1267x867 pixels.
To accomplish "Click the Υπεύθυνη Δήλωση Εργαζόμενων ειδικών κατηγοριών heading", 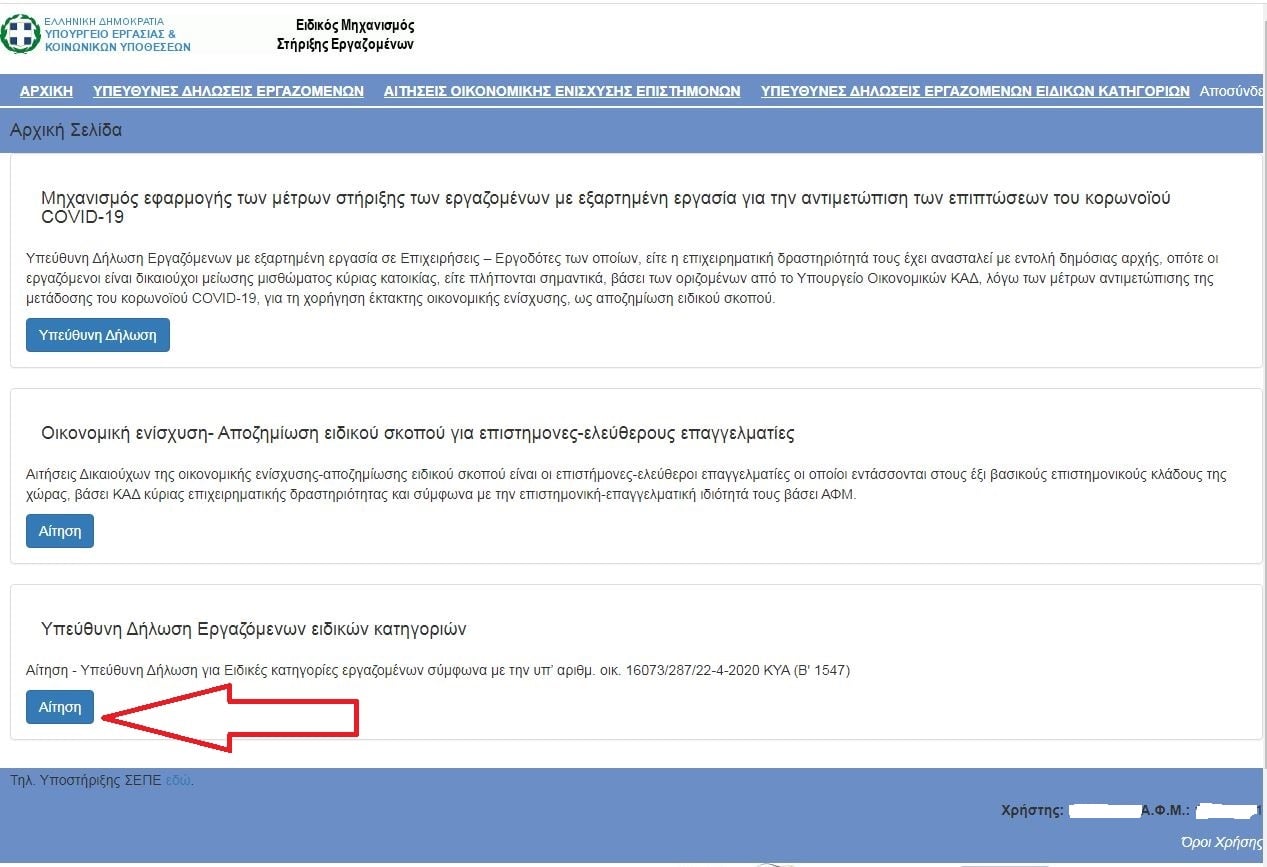I will point(254,629).
